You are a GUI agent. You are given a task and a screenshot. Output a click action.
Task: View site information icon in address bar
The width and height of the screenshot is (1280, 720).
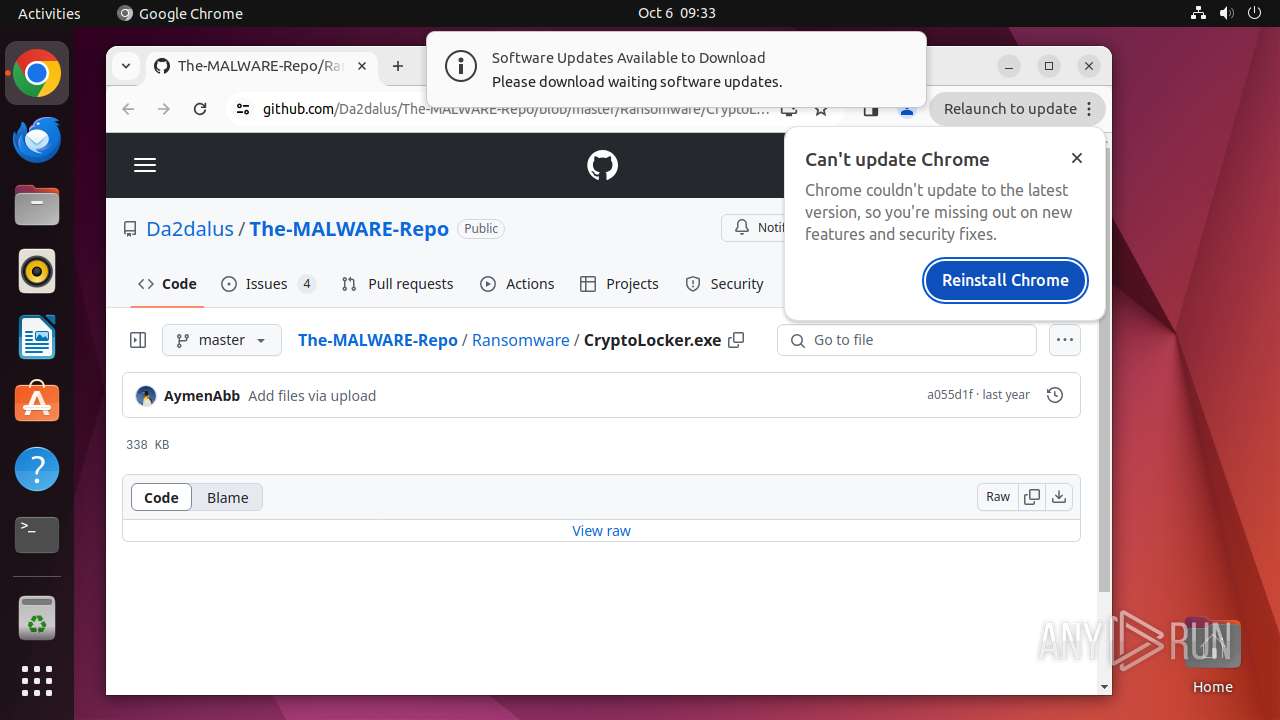tap(242, 109)
